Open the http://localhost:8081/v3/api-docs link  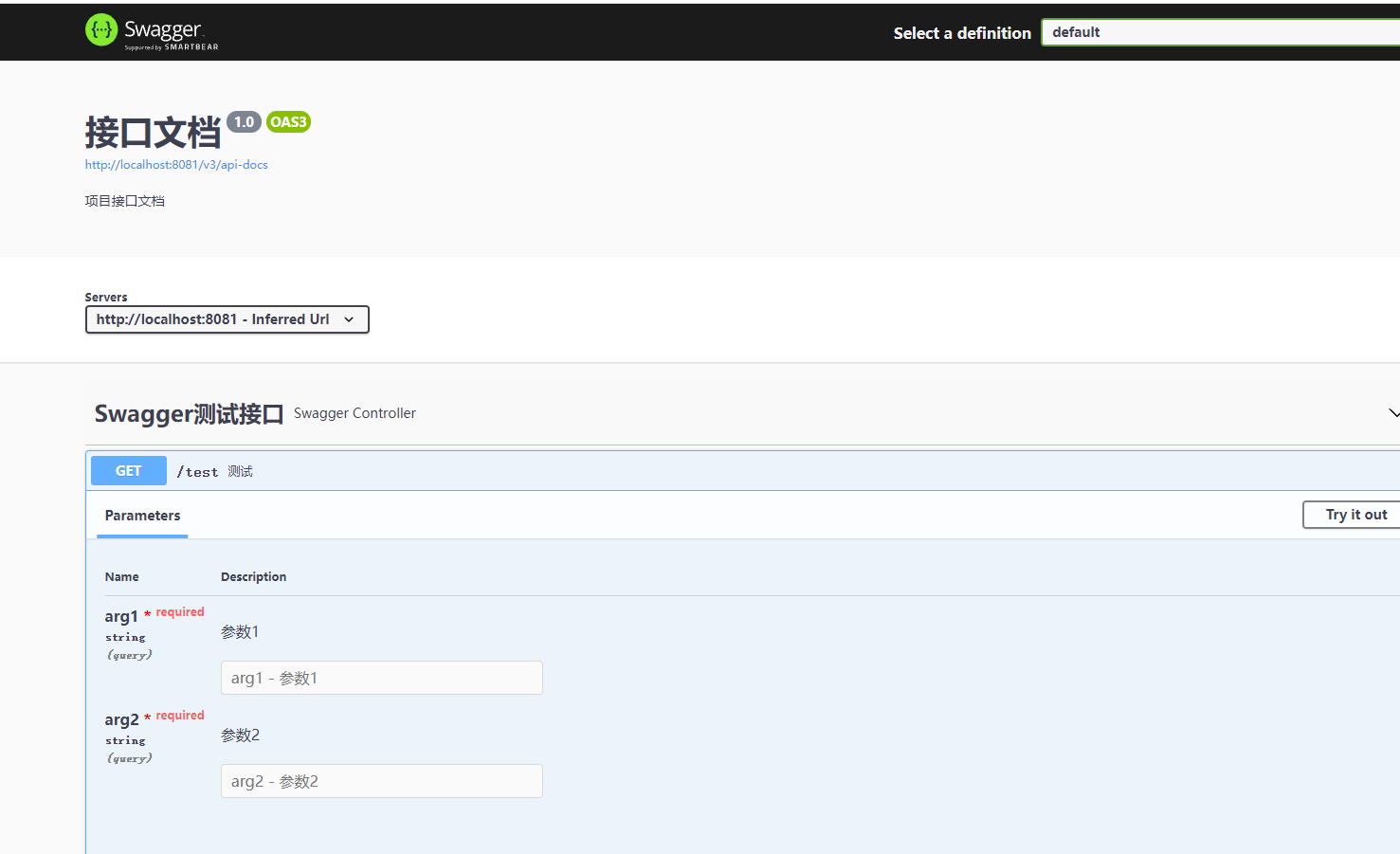tap(176, 164)
